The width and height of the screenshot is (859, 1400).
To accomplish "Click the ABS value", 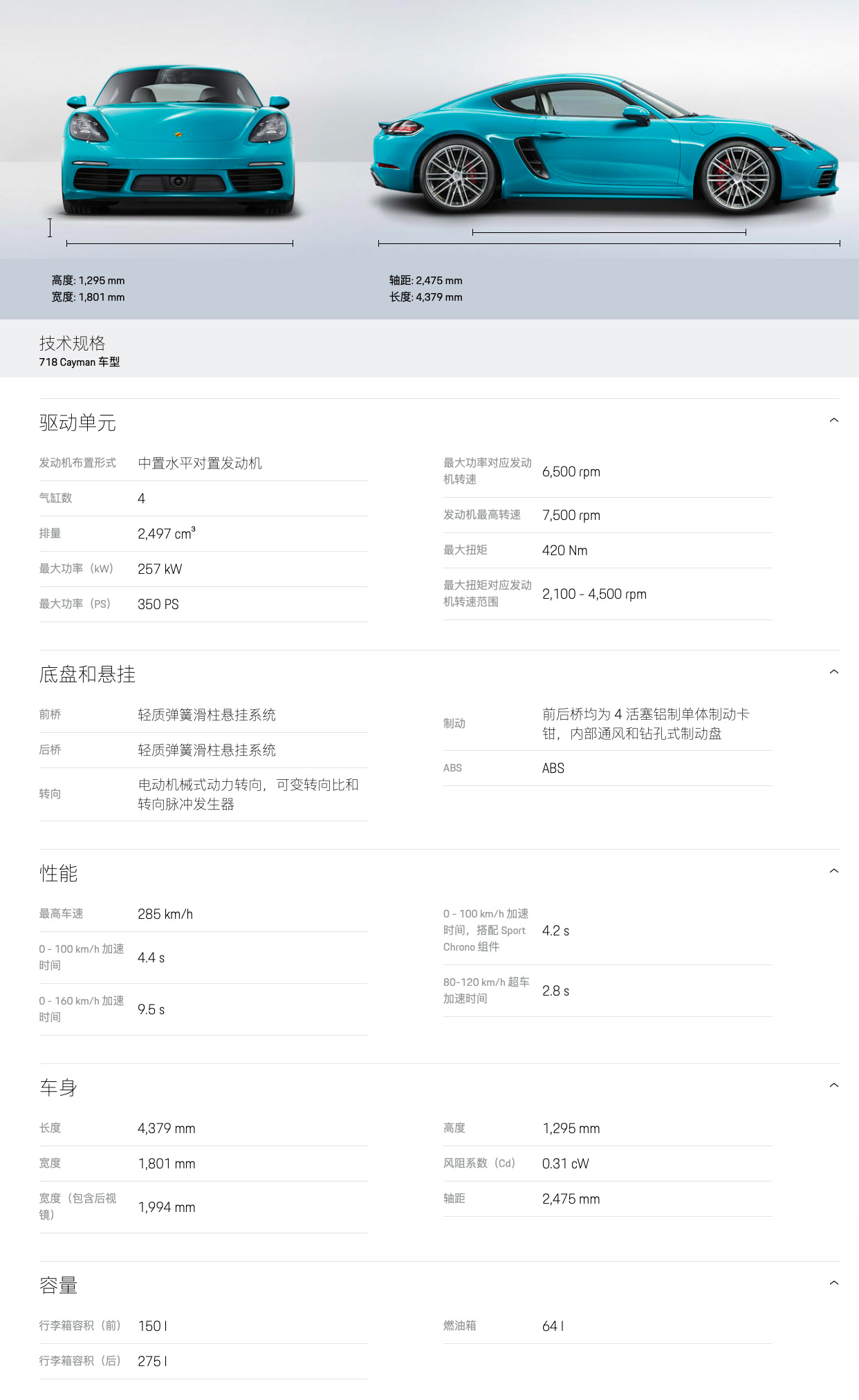I will pyautogui.click(x=553, y=768).
